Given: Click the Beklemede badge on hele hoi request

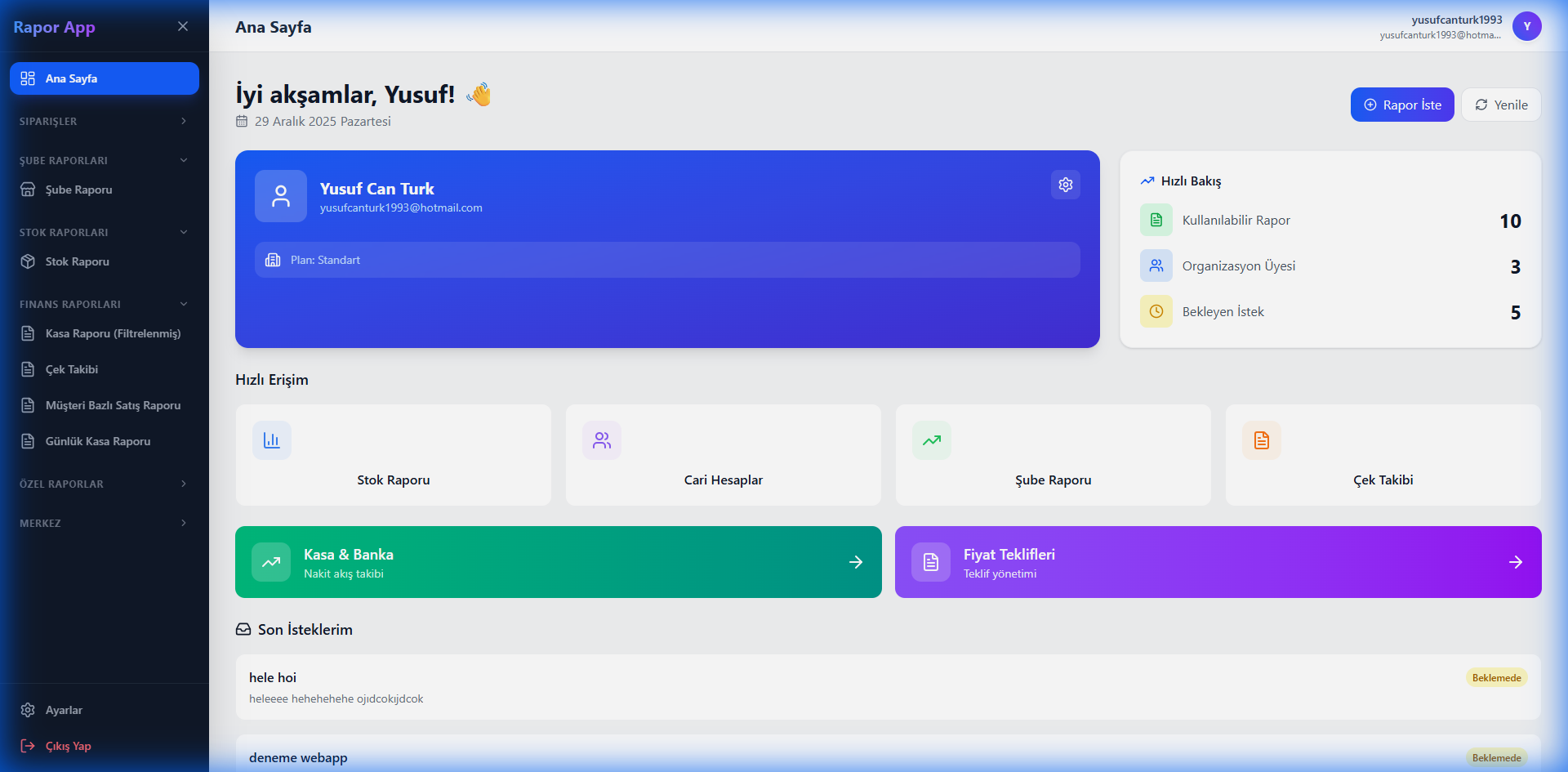Looking at the screenshot, I should click(x=1496, y=677).
